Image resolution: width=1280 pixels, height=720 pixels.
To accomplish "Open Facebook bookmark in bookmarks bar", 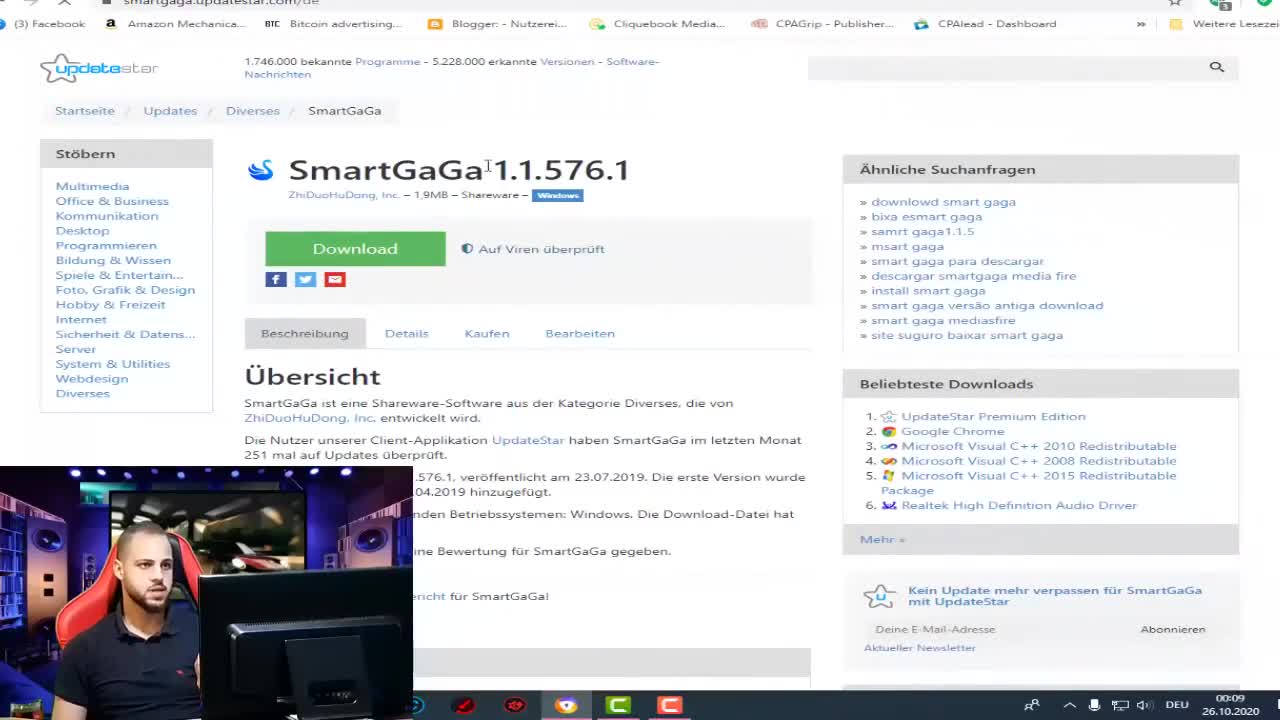I will (x=43, y=24).
